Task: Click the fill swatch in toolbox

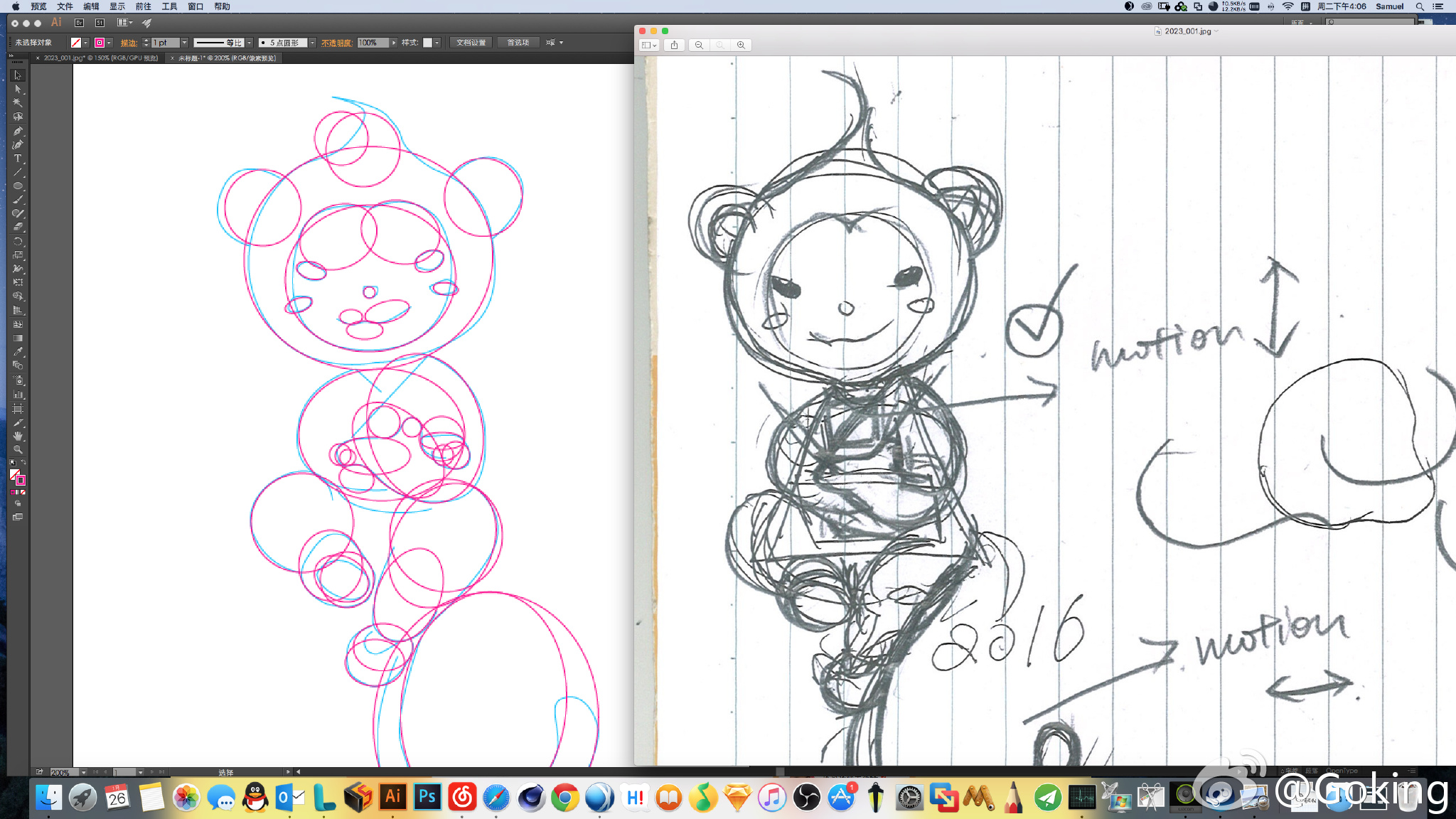Action: [14, 474]
